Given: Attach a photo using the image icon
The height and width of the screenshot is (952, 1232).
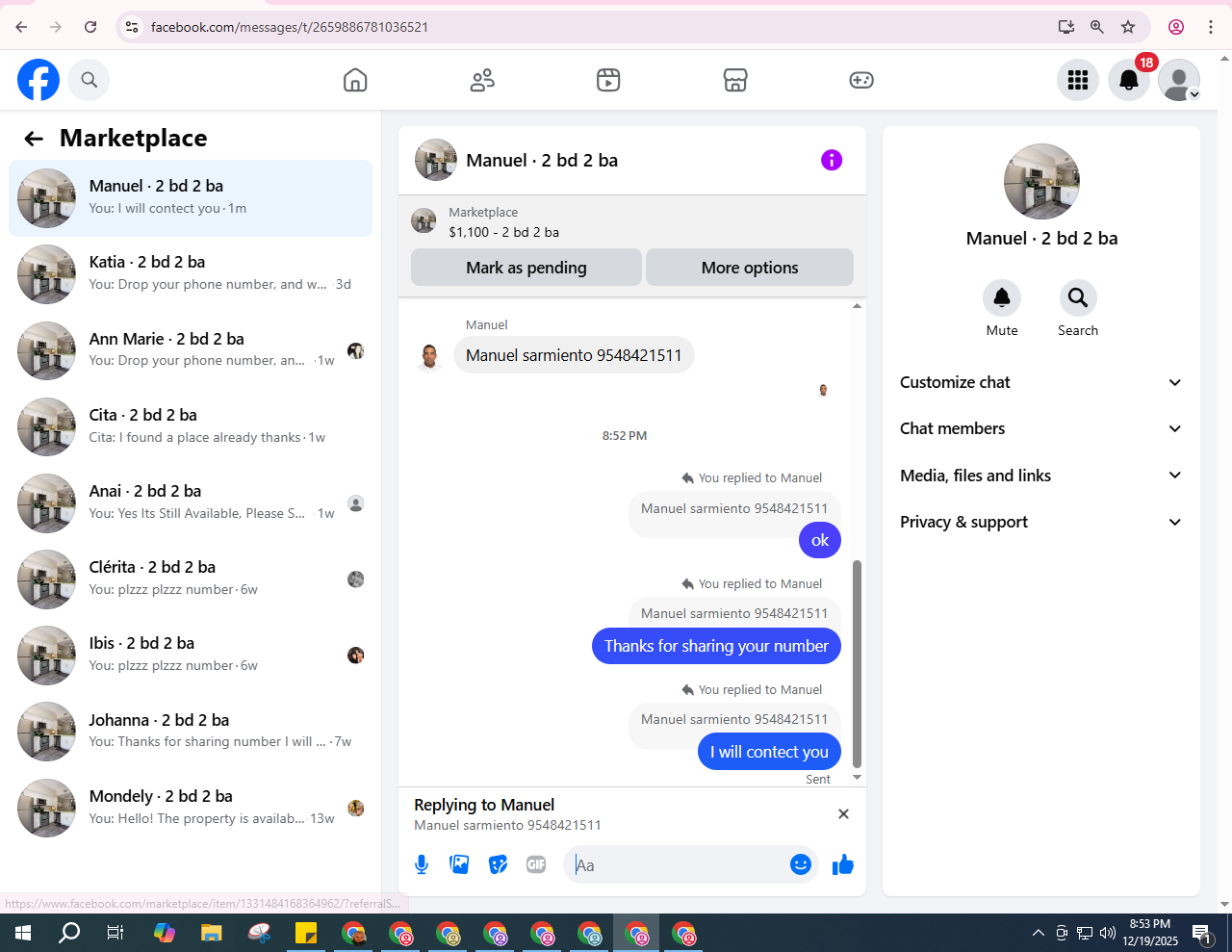Looking at the screenshot, I should [459, 864].
